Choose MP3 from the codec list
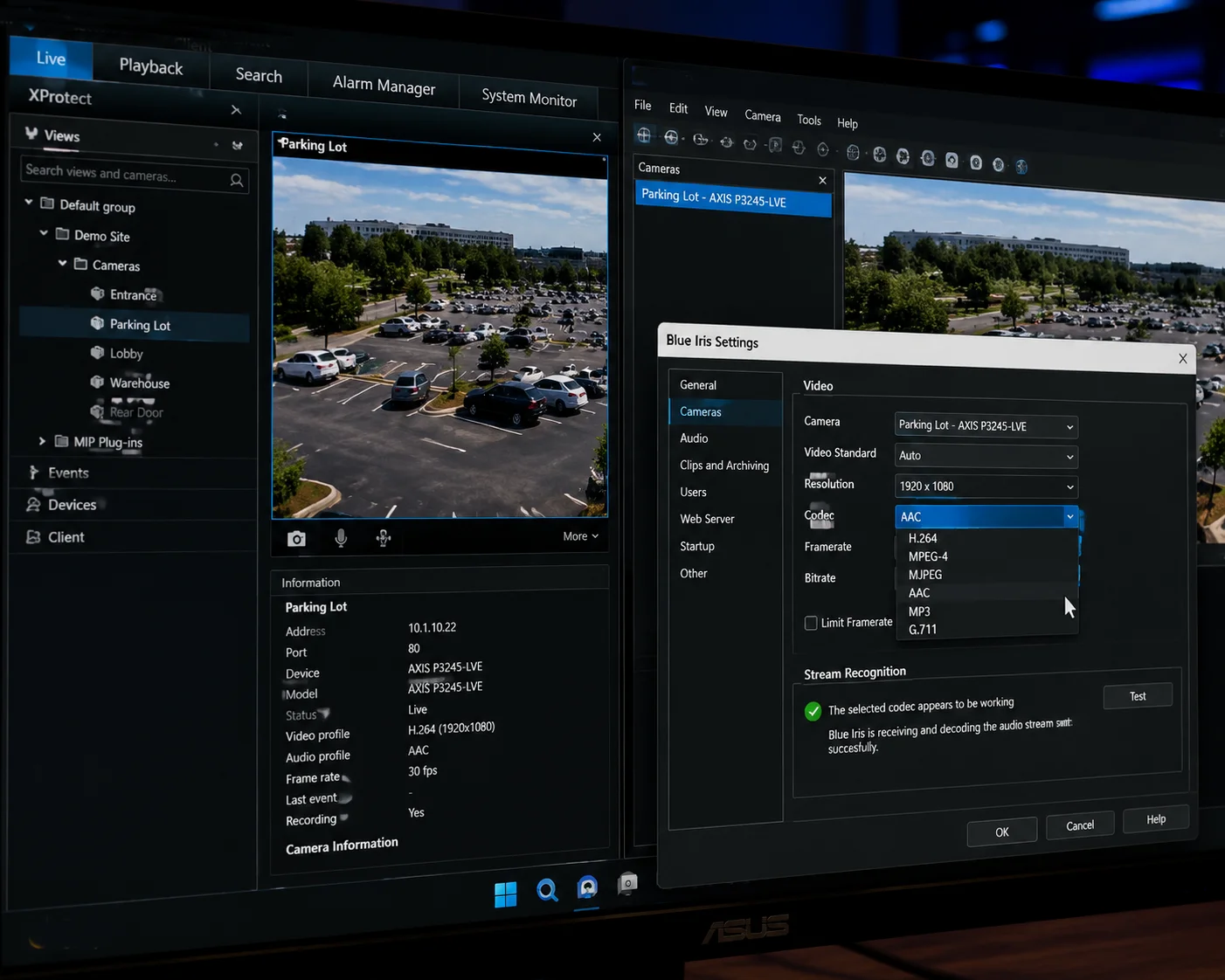1225x980 pixels. point(919,611)
